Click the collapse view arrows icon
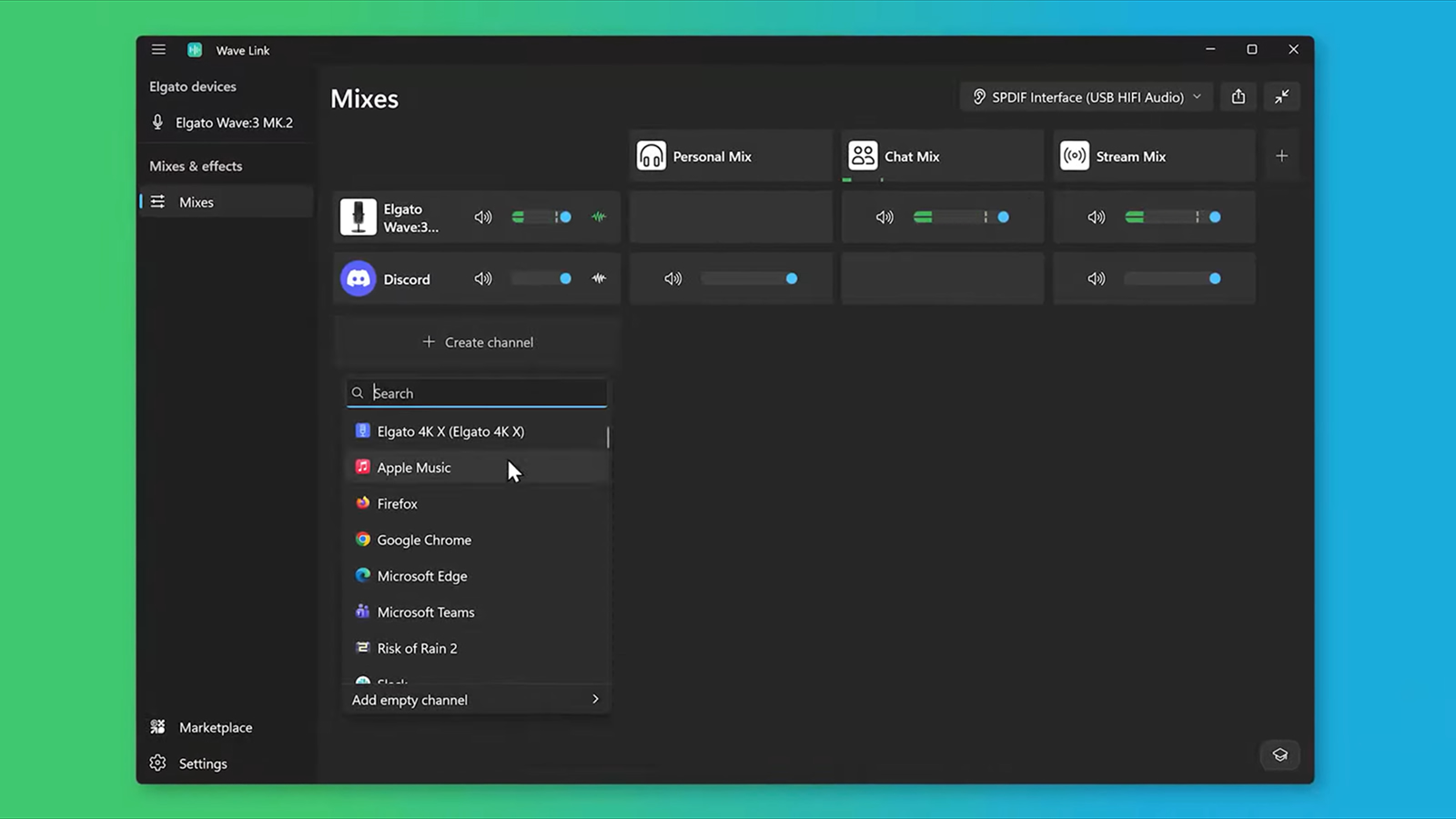 (x=1281, y=97)
